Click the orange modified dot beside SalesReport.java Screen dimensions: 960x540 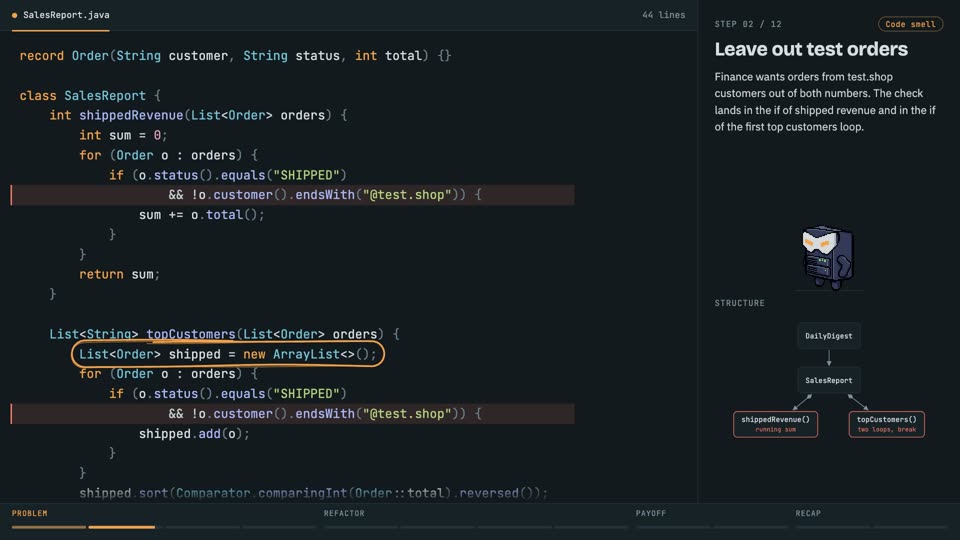click(15, 15)
